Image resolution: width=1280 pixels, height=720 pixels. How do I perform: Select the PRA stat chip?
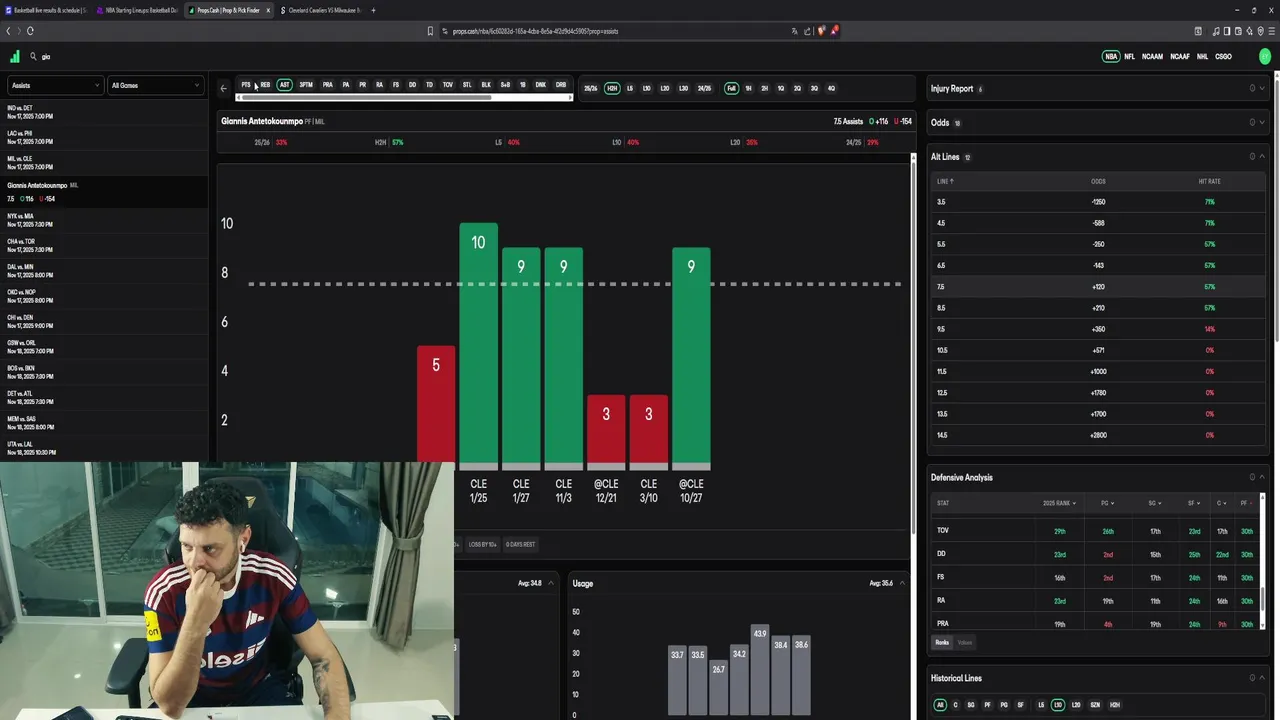(x=328, y=85)
